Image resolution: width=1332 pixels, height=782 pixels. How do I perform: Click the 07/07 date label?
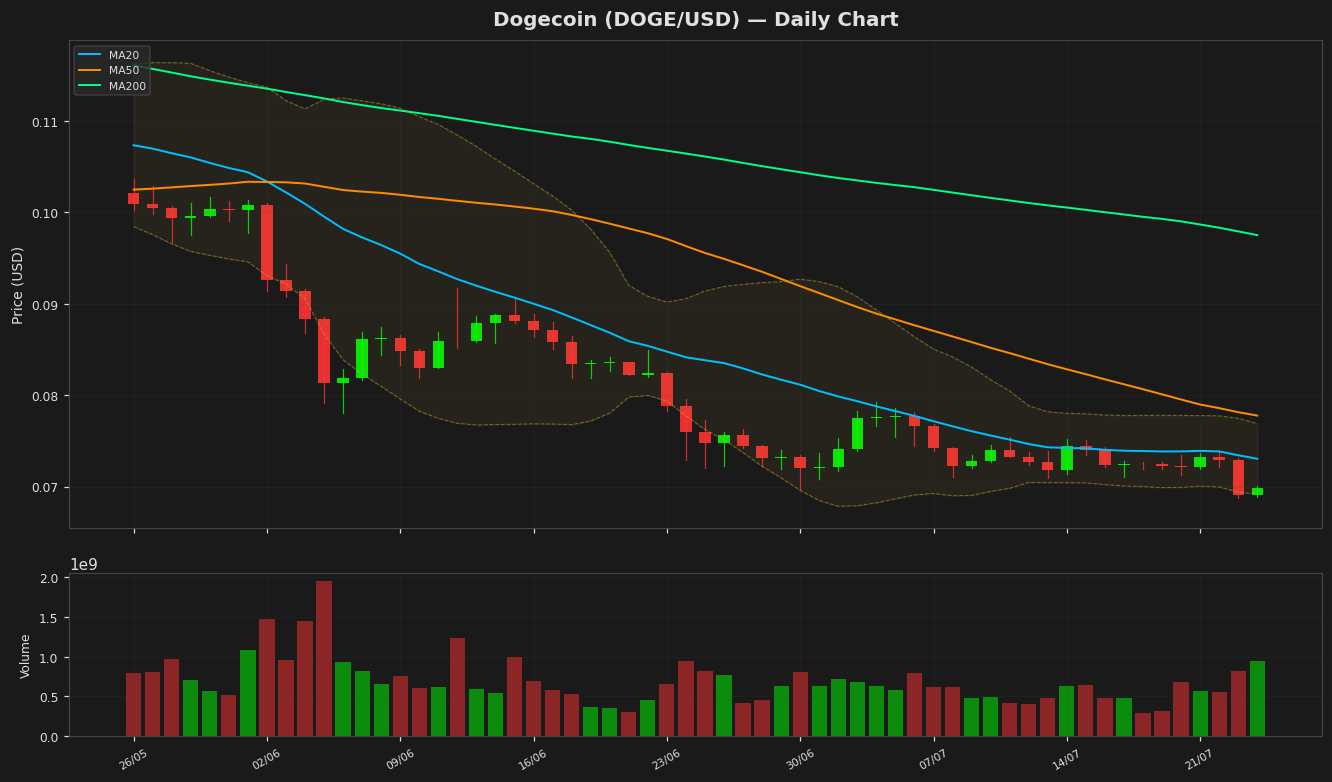(933, 760)
